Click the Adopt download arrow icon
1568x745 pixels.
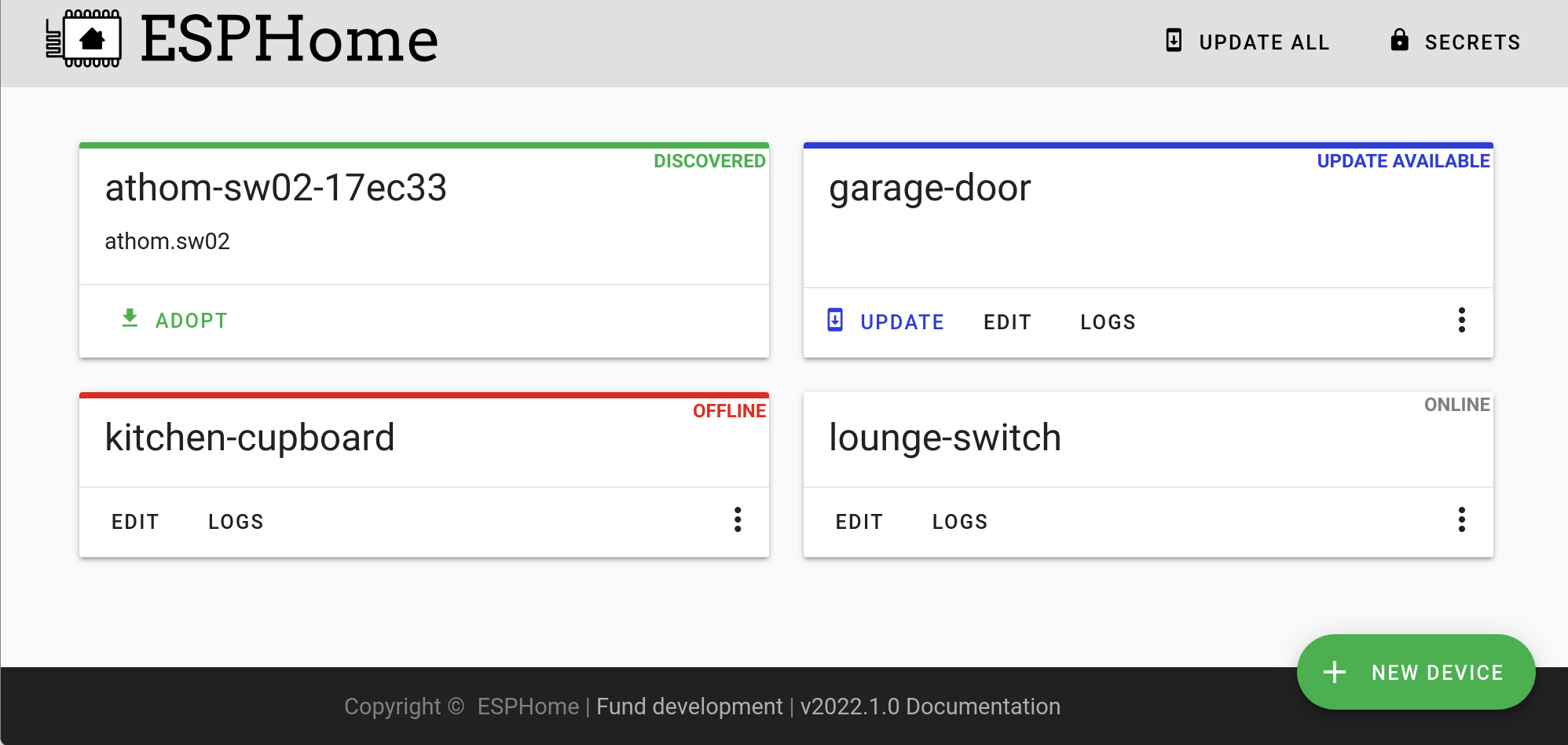(x=130, y=318)
